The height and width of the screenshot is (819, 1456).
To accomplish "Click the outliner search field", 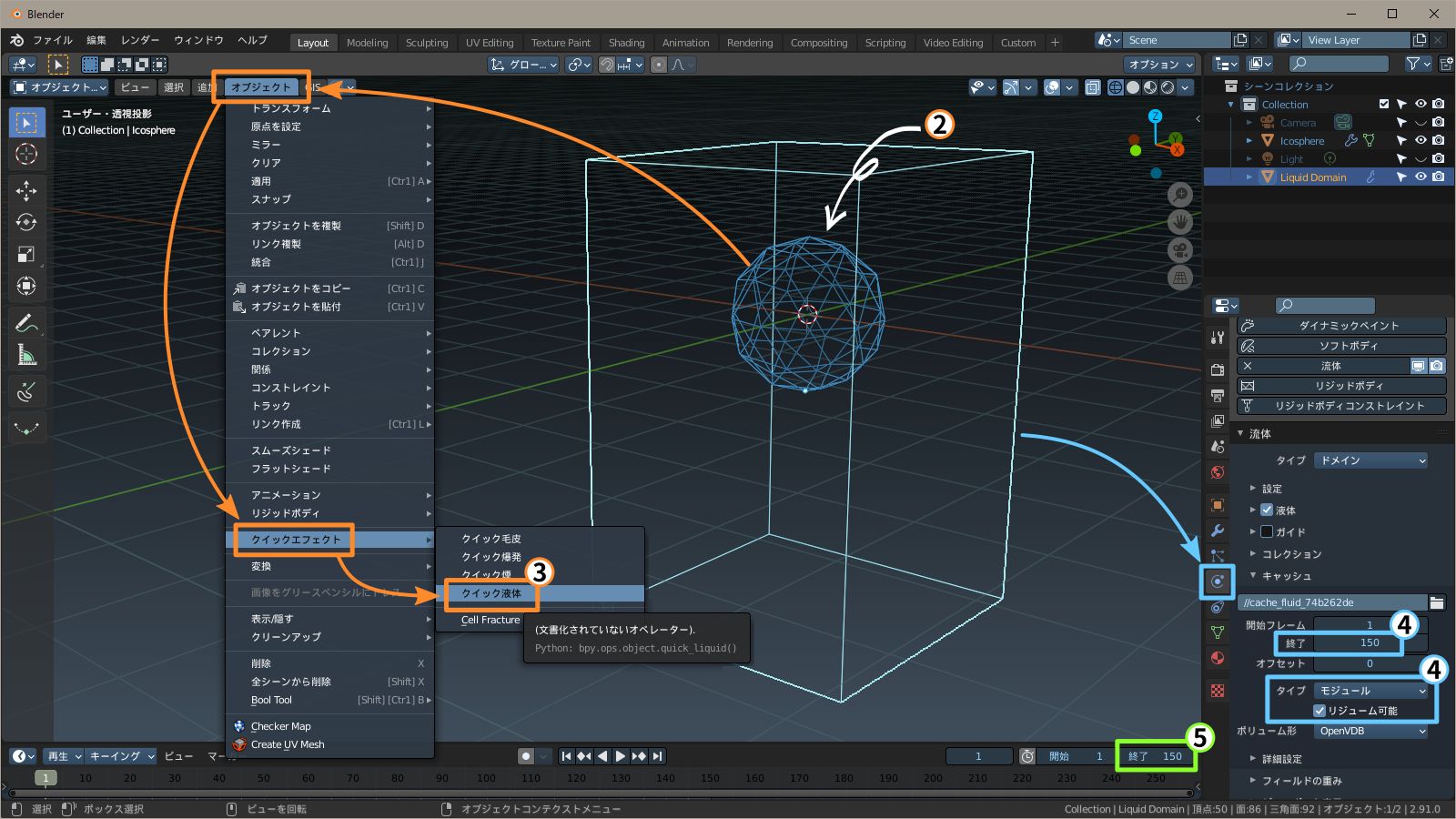I will pos(1338,64).
